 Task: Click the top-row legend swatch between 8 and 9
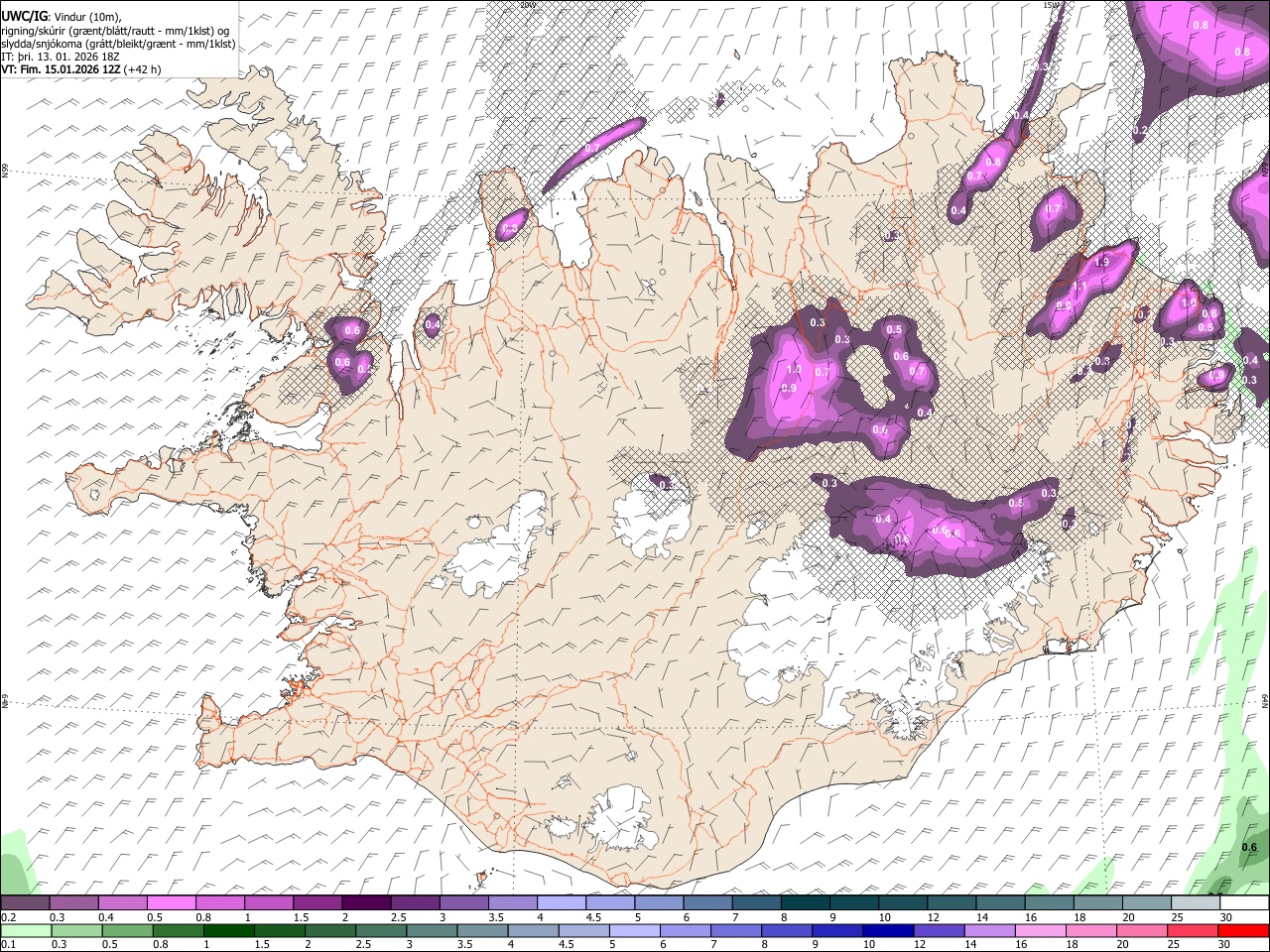(805, 903)
